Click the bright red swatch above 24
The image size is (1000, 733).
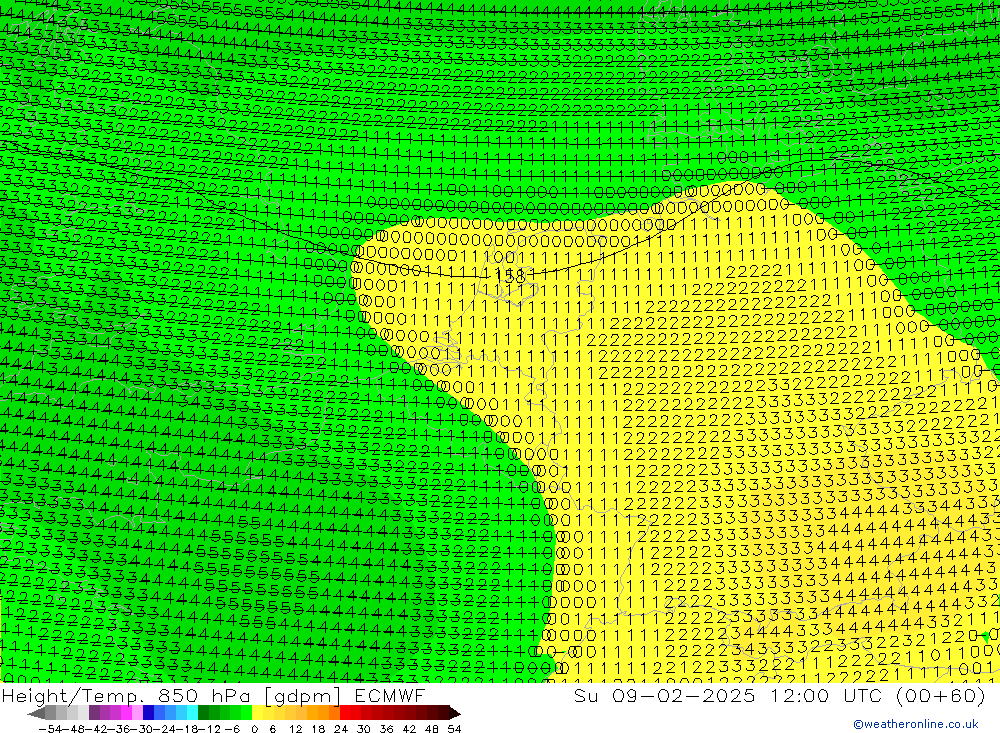point(345,713)
